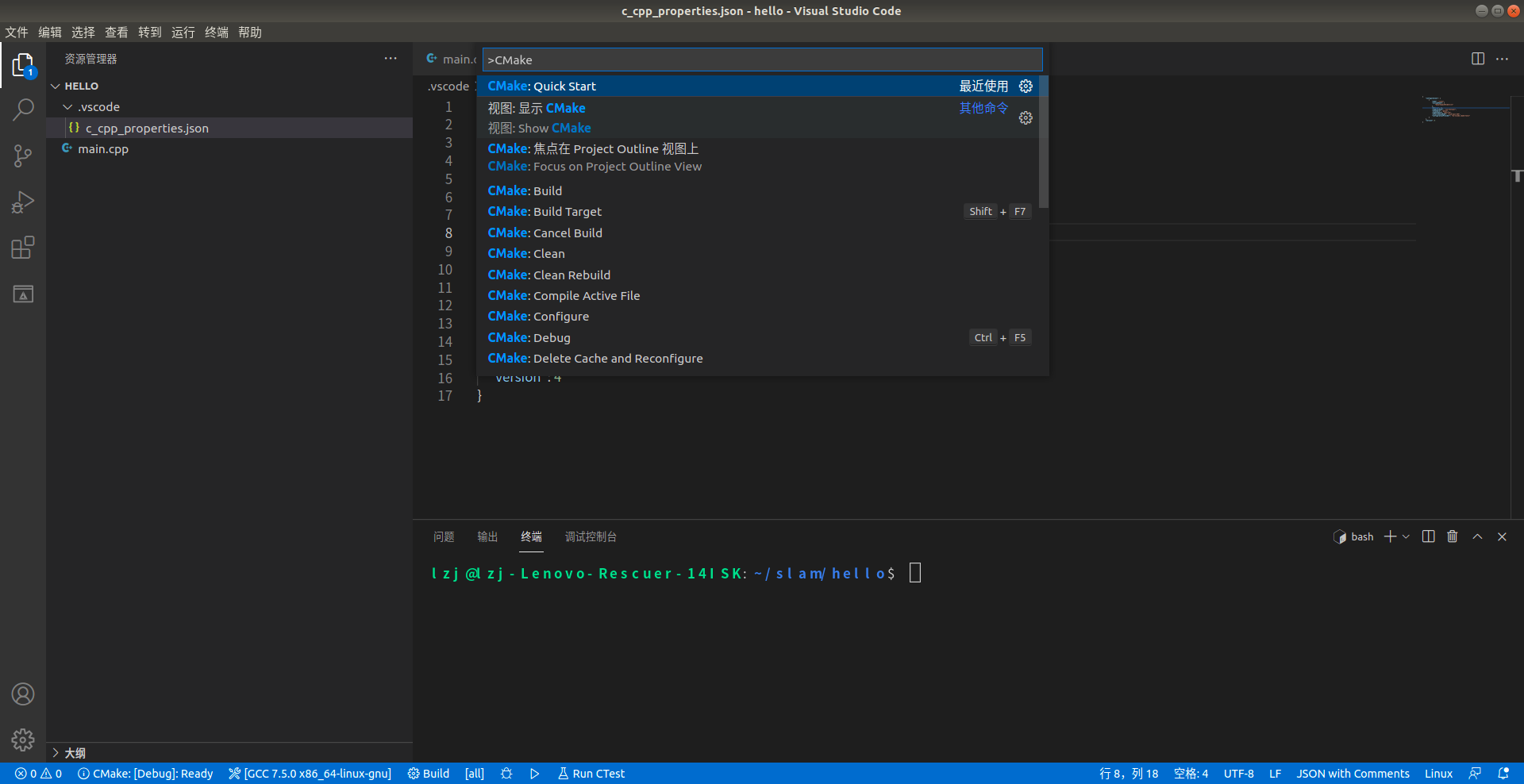
Task: Open the Explorer view in activity bar
Action: pyautogui.click(x=23, y=65)
